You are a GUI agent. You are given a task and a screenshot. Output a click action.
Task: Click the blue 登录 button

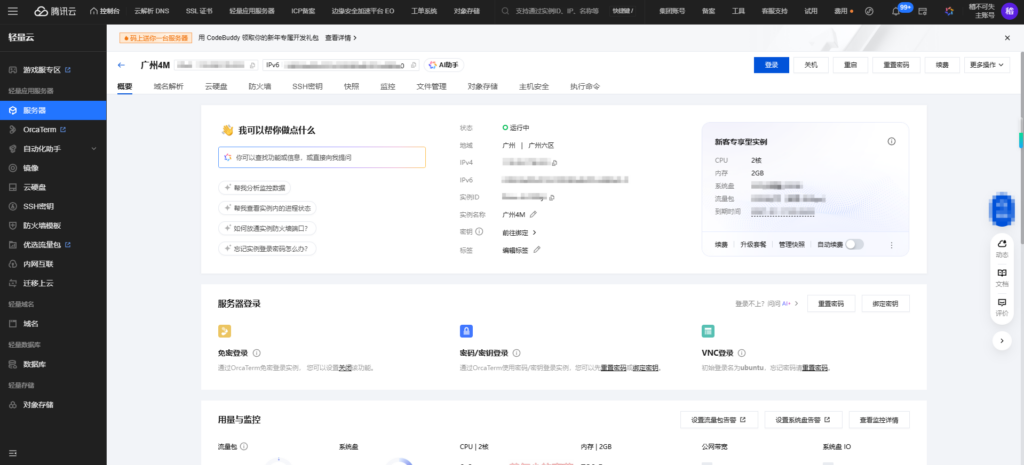(x=771, y=64)
